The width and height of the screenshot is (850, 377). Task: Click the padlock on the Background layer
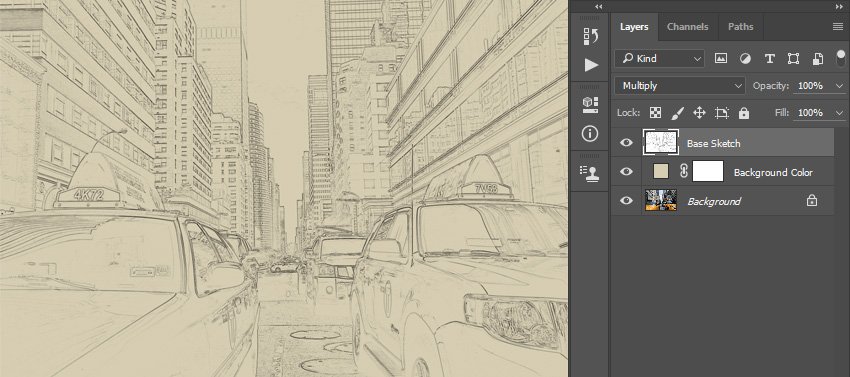[812, 201]
